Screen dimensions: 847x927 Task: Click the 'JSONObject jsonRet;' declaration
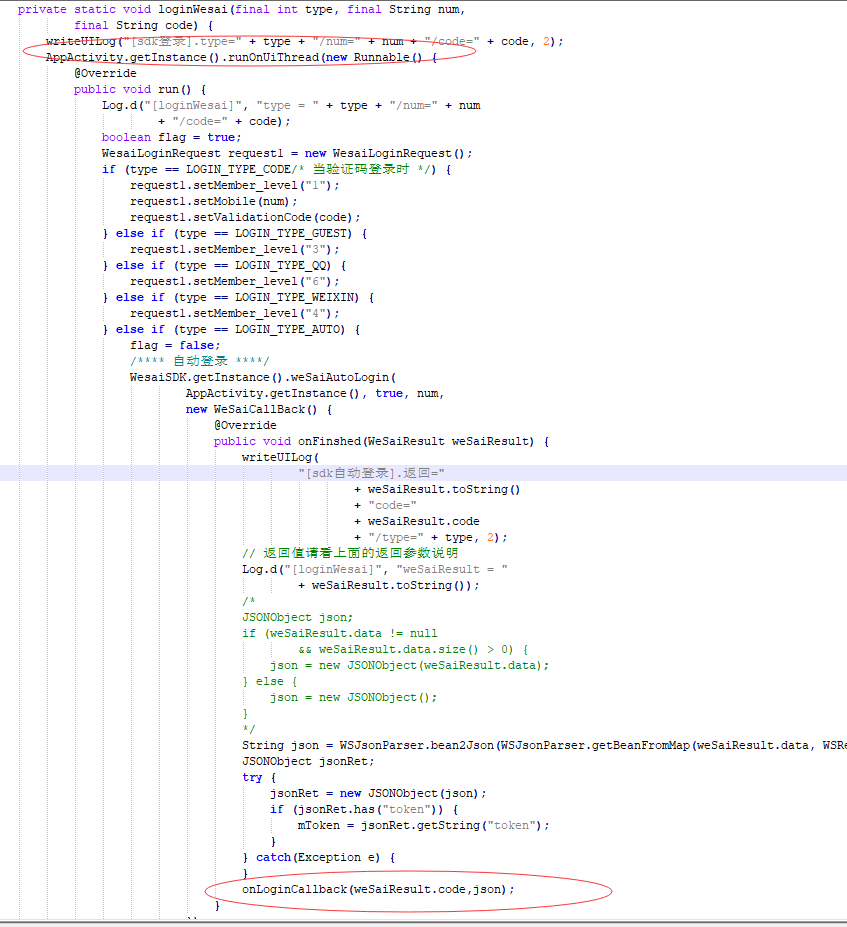click(308, 760)
